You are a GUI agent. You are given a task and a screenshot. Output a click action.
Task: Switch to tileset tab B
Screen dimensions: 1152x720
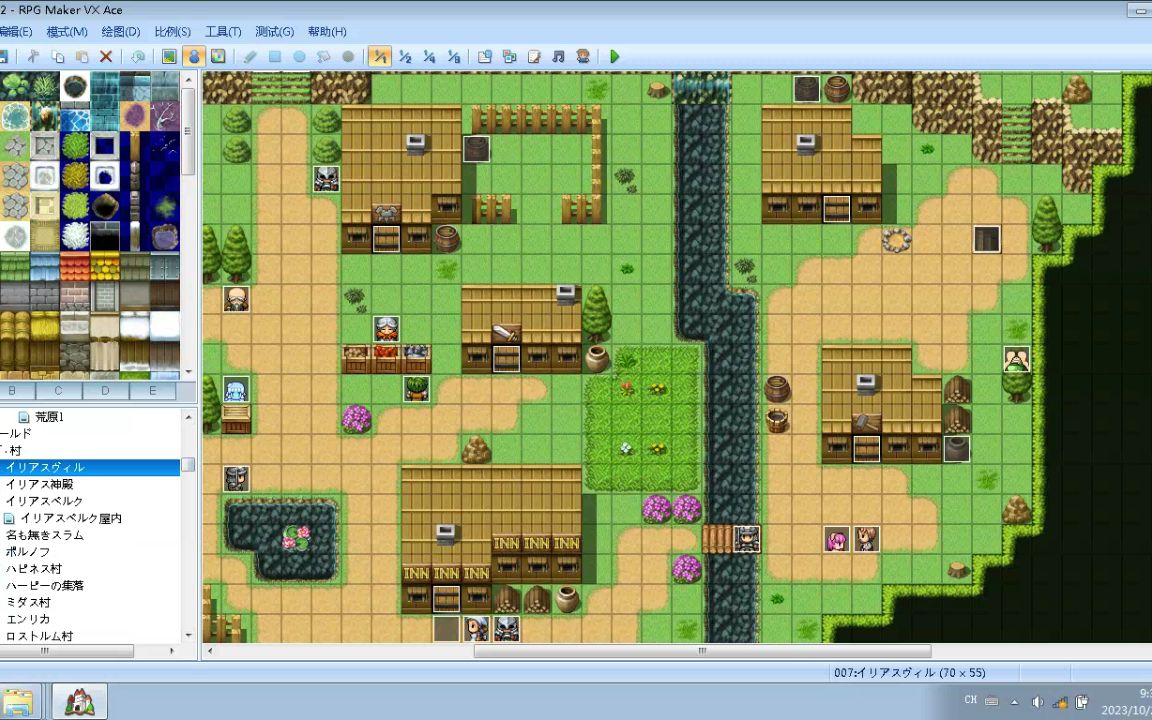click(x=12, y=391)
